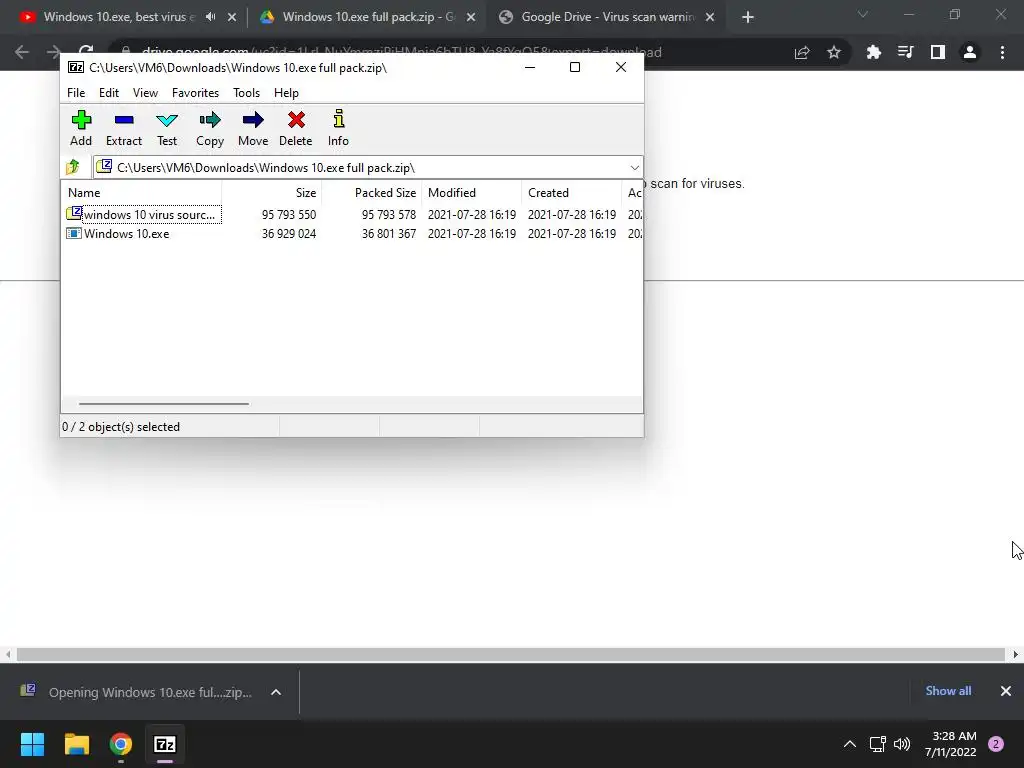Close the Chrome downloads bar
Image resolution: width=1024 pixels, height=768 pixels.
coord(1006,691)
